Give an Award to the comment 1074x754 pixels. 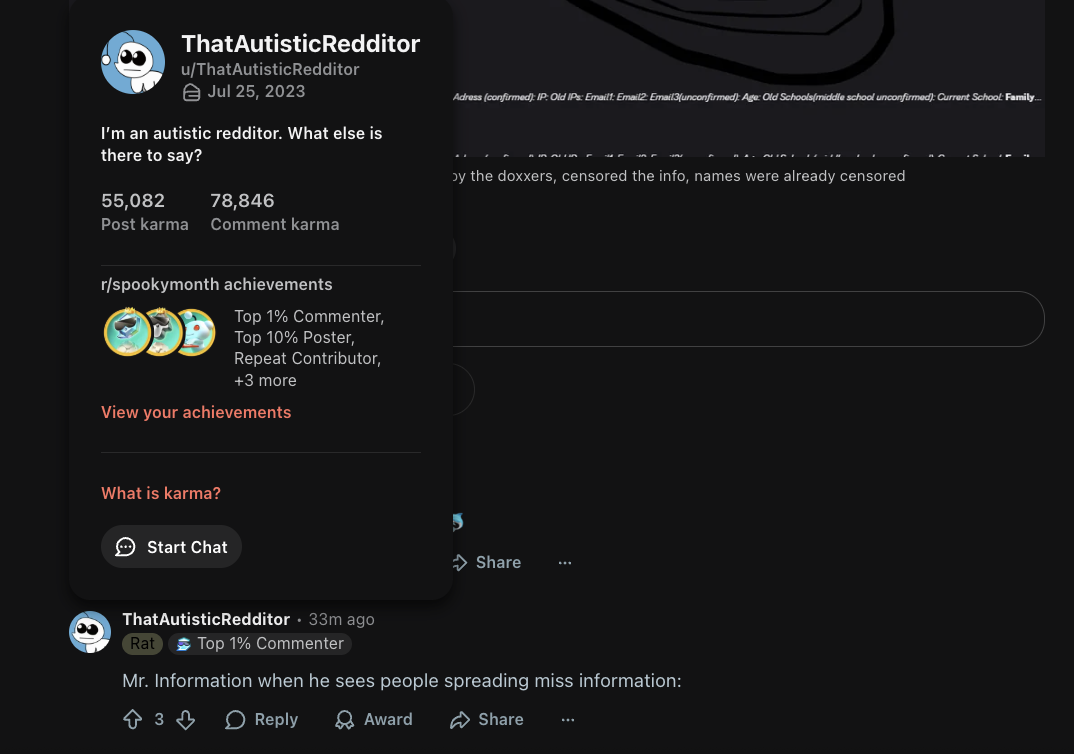coord(374,719)
